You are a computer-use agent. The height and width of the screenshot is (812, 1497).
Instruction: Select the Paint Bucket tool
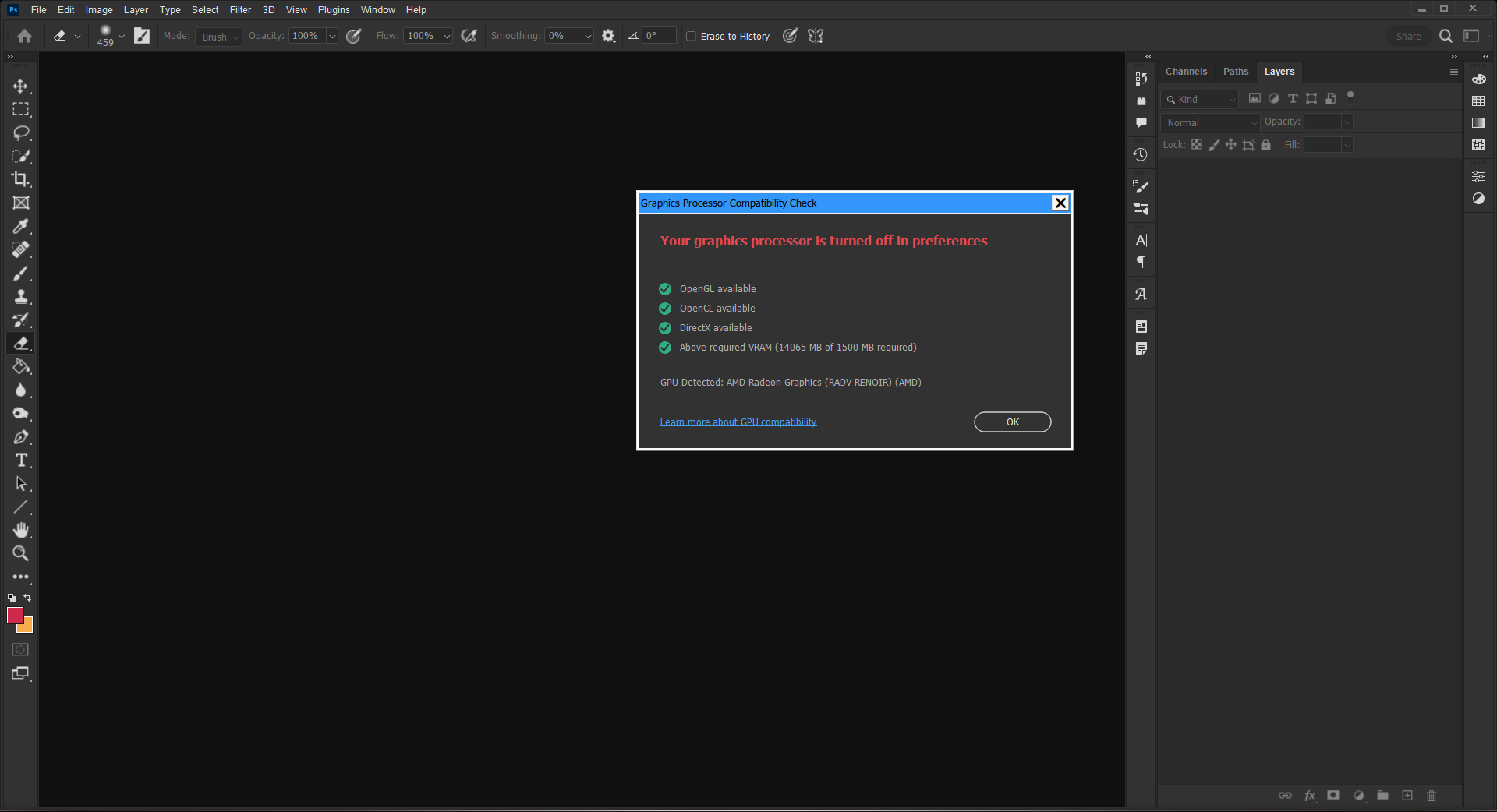(21, 366)
